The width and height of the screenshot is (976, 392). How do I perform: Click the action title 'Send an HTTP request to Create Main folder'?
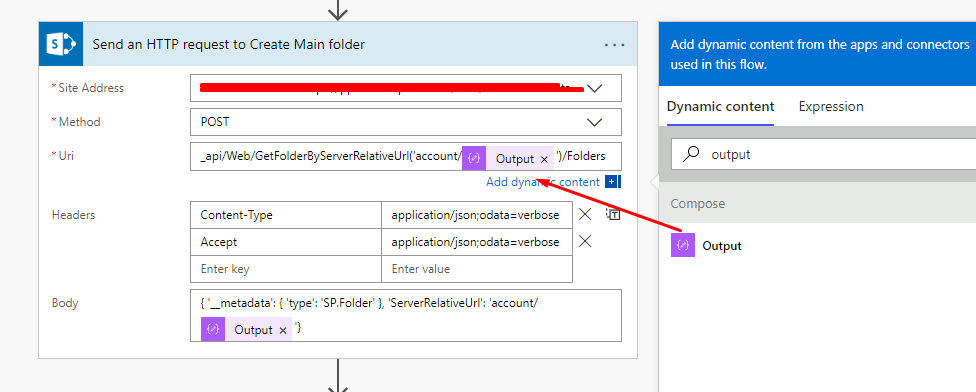pyautogui.click(x=228, y=44)
